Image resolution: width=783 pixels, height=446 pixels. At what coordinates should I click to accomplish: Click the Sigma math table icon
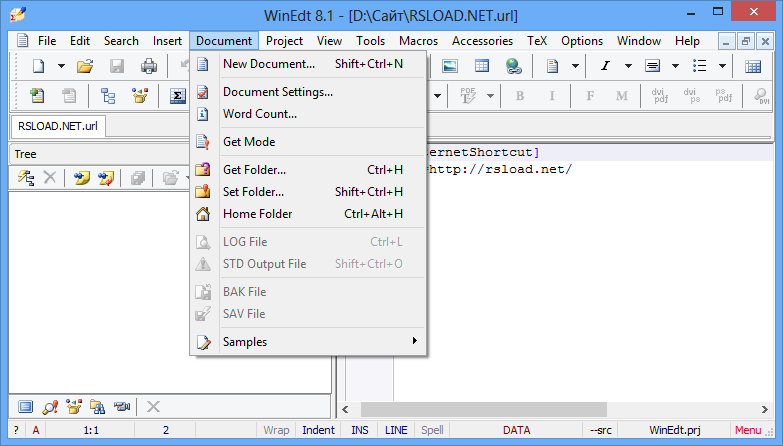coord(177,95)
